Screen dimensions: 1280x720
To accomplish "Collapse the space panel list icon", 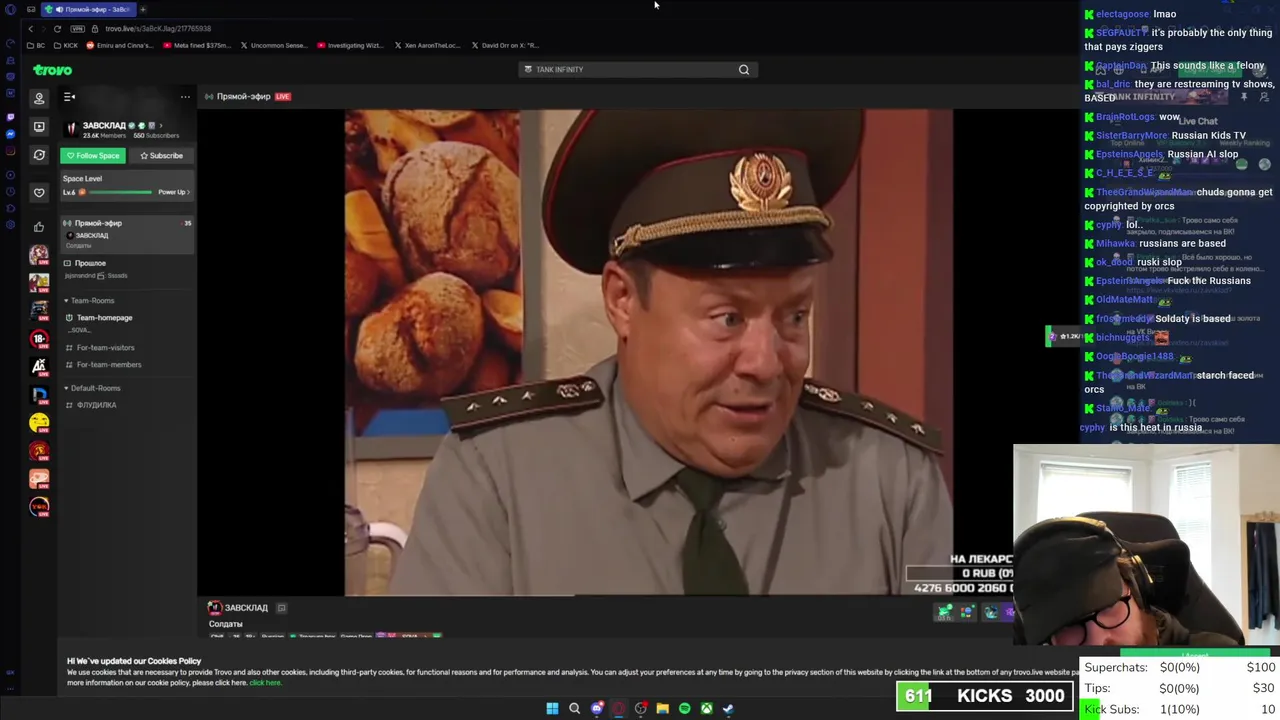I will 69,97.
